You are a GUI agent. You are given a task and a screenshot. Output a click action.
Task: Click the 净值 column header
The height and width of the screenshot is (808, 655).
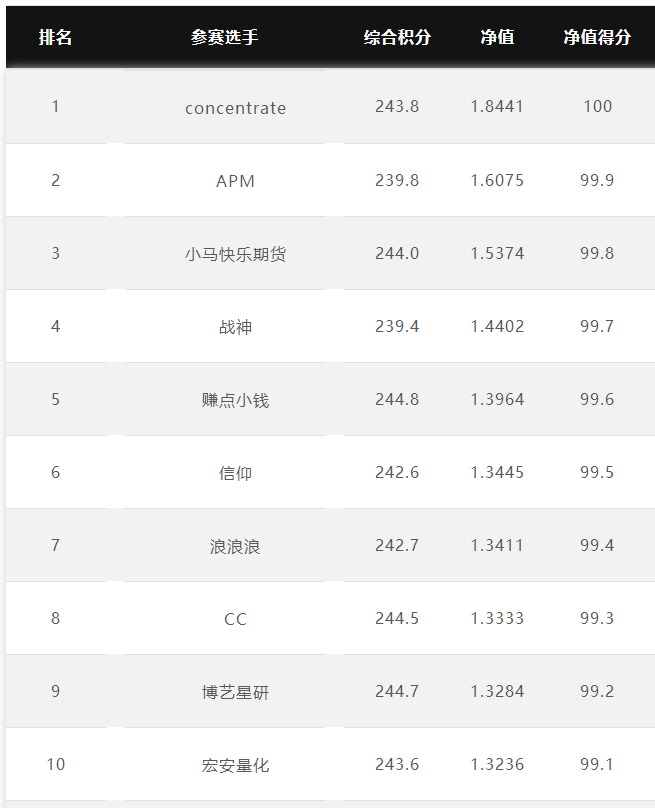click(x=497, y=37)
